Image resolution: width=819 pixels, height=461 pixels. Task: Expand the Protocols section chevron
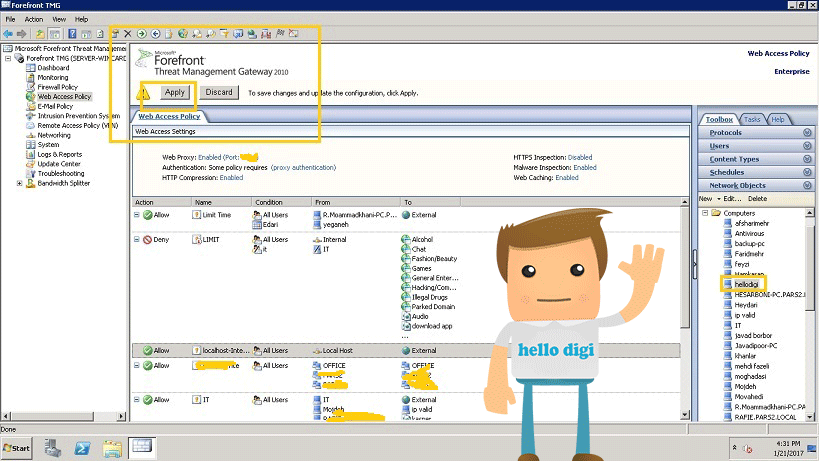click(x=808, y=133)
